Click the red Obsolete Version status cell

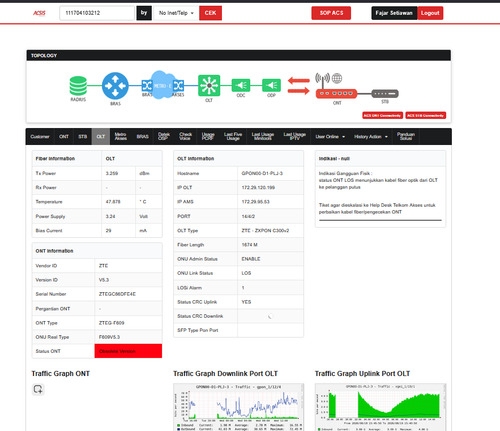coord(128,351)
